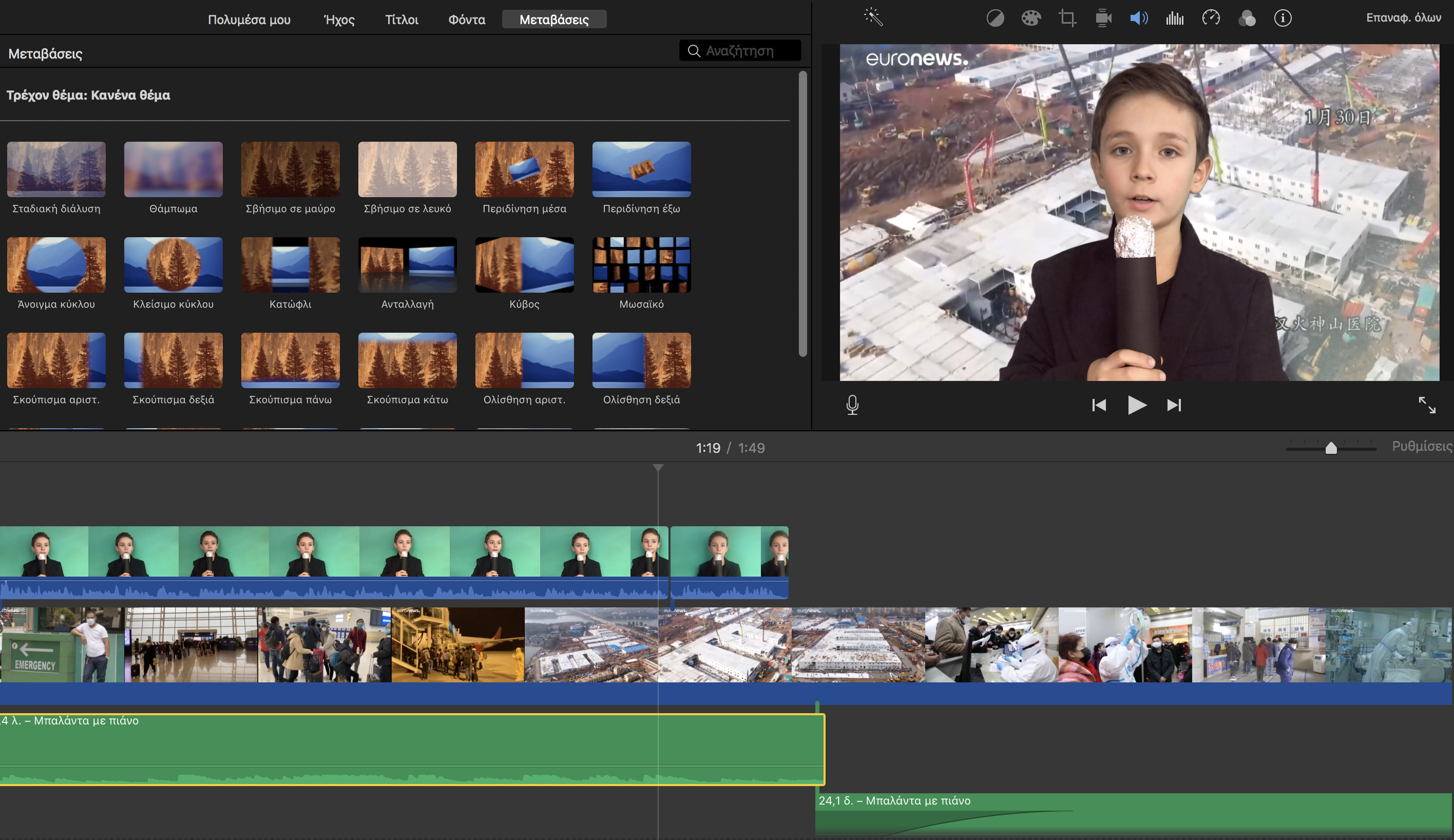This screenshot has height=840, width=1454.
Task: Enter fullscreen playback with the arrows icon
Action: coord(1427,405)
